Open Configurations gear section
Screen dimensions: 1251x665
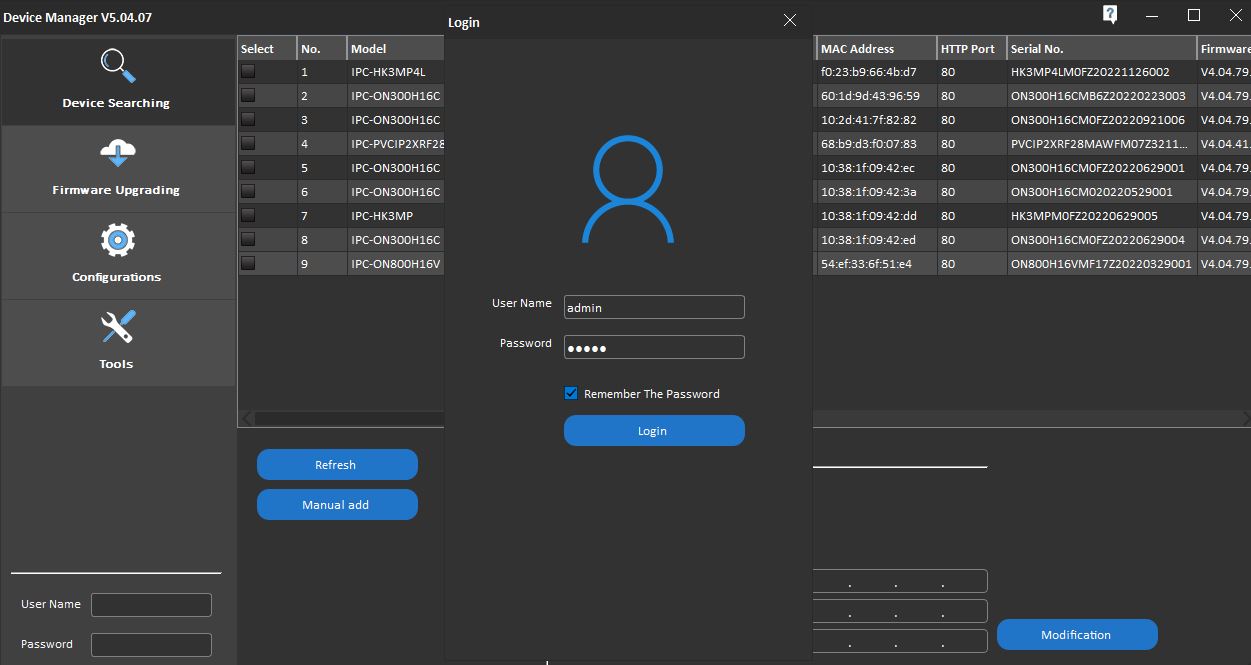point(118,256)
